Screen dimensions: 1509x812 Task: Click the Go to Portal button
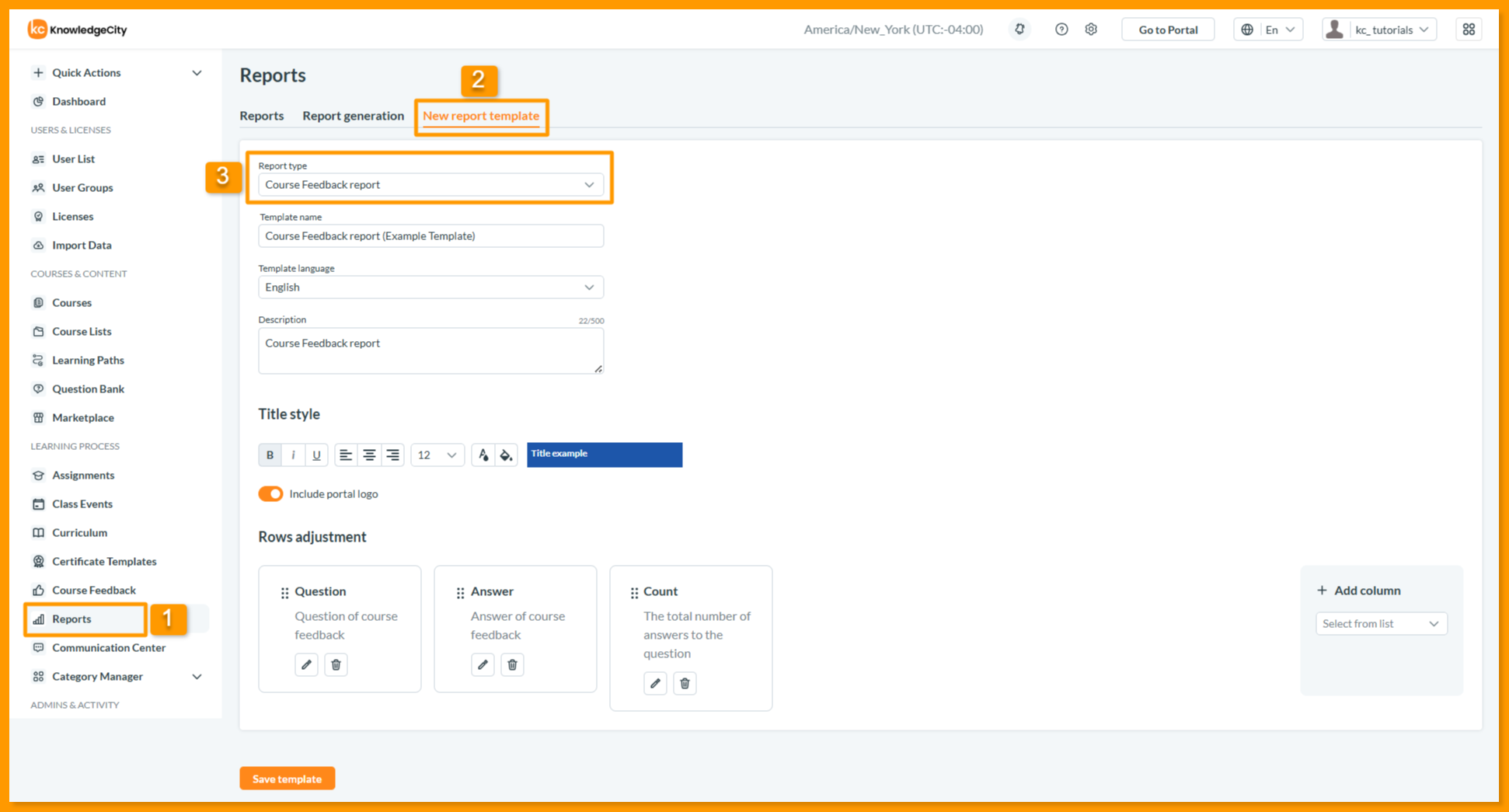(1168, 30)
